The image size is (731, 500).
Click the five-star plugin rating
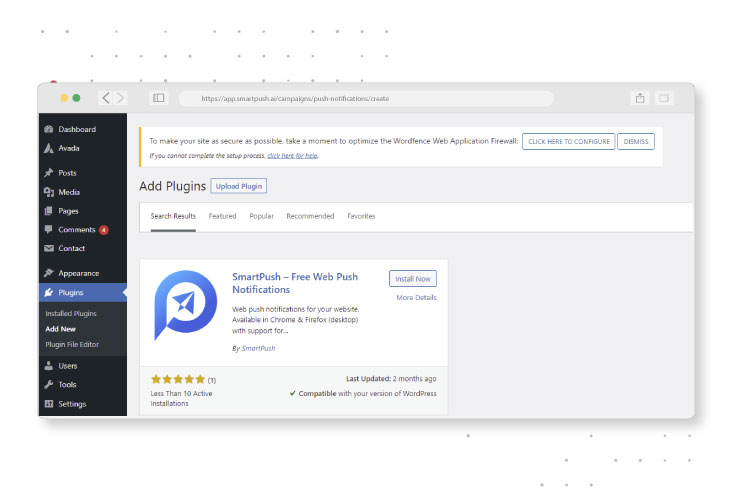tap(178, 379)
